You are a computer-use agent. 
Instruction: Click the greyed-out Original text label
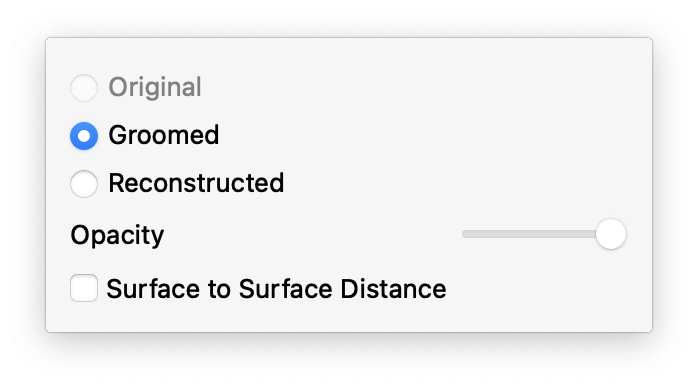155,87
